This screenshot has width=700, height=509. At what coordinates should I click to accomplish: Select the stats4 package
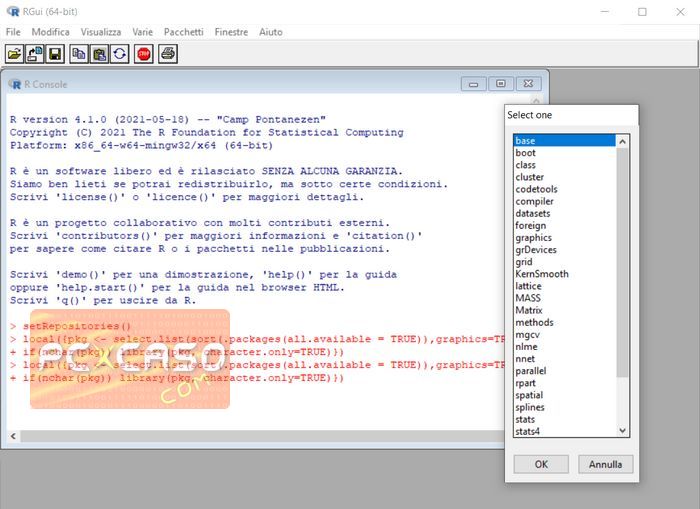point(564,431)
